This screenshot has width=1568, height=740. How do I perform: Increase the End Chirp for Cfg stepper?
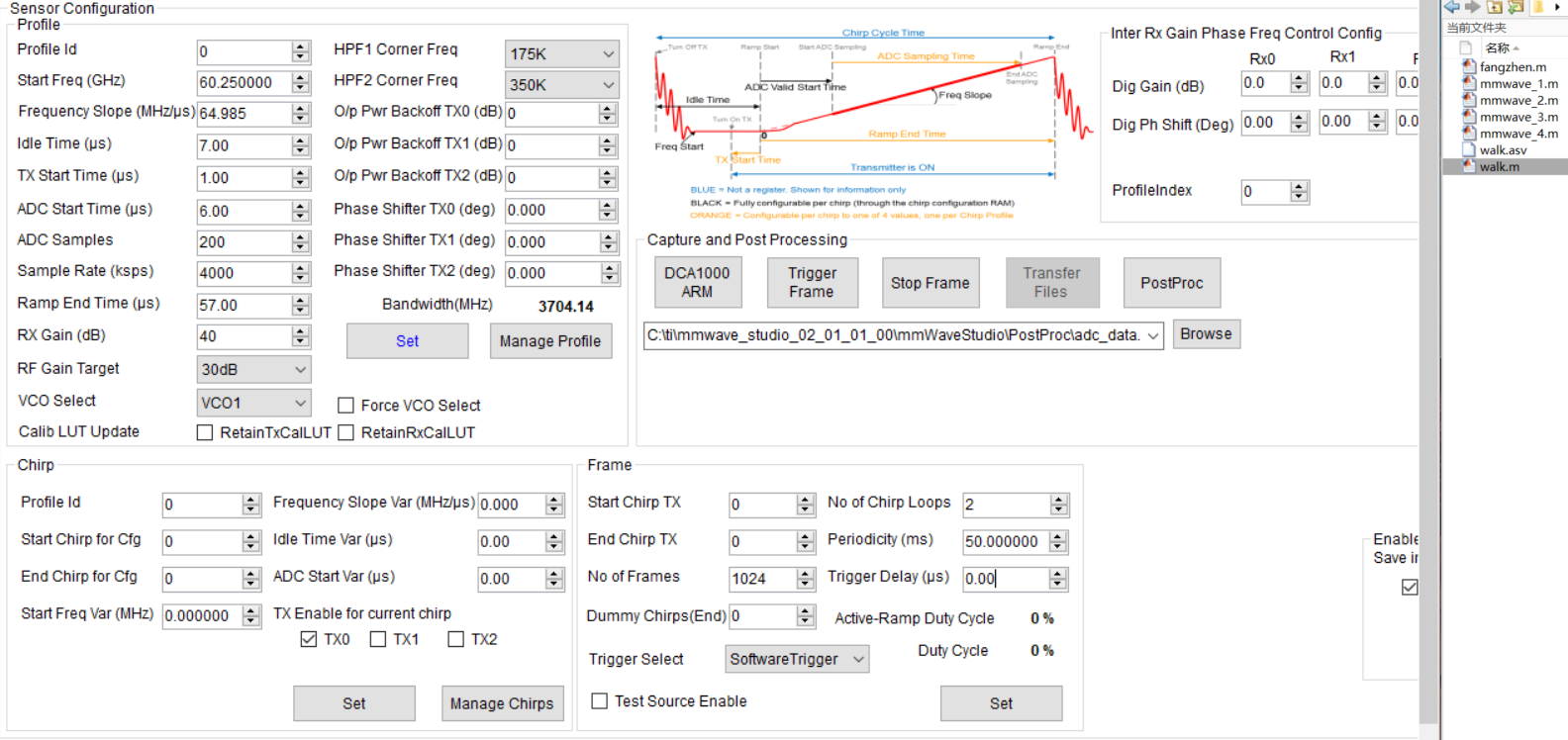[x=251, y=574]
